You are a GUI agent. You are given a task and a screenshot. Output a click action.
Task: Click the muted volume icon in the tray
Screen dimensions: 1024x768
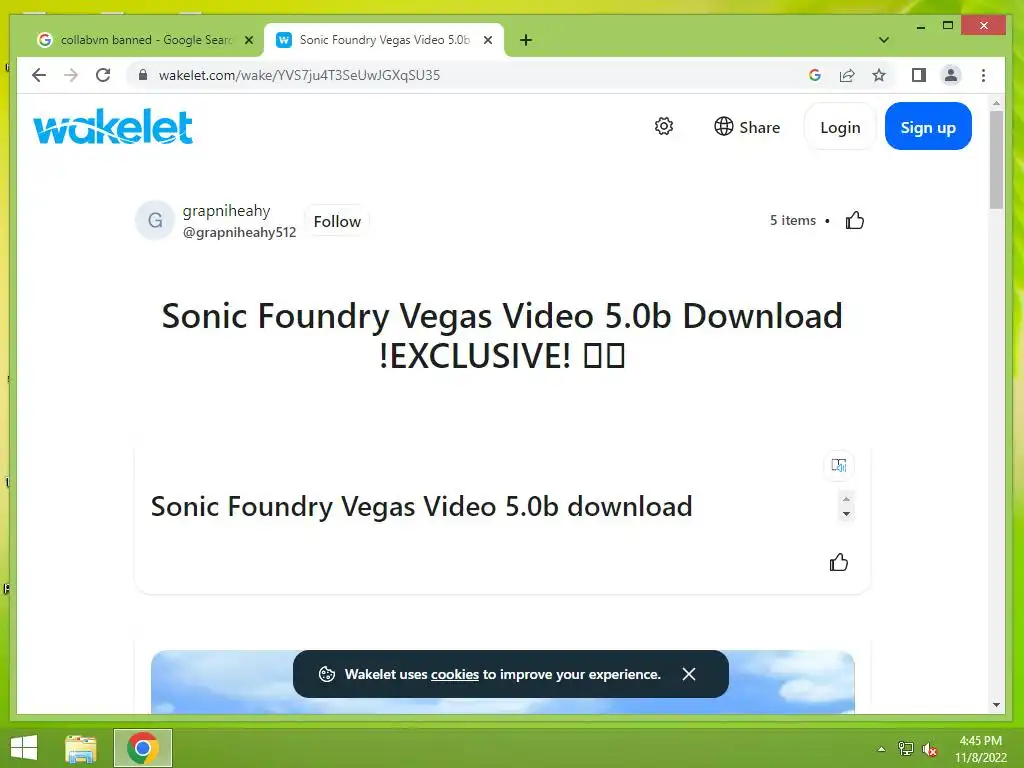(x=931, y=749)
